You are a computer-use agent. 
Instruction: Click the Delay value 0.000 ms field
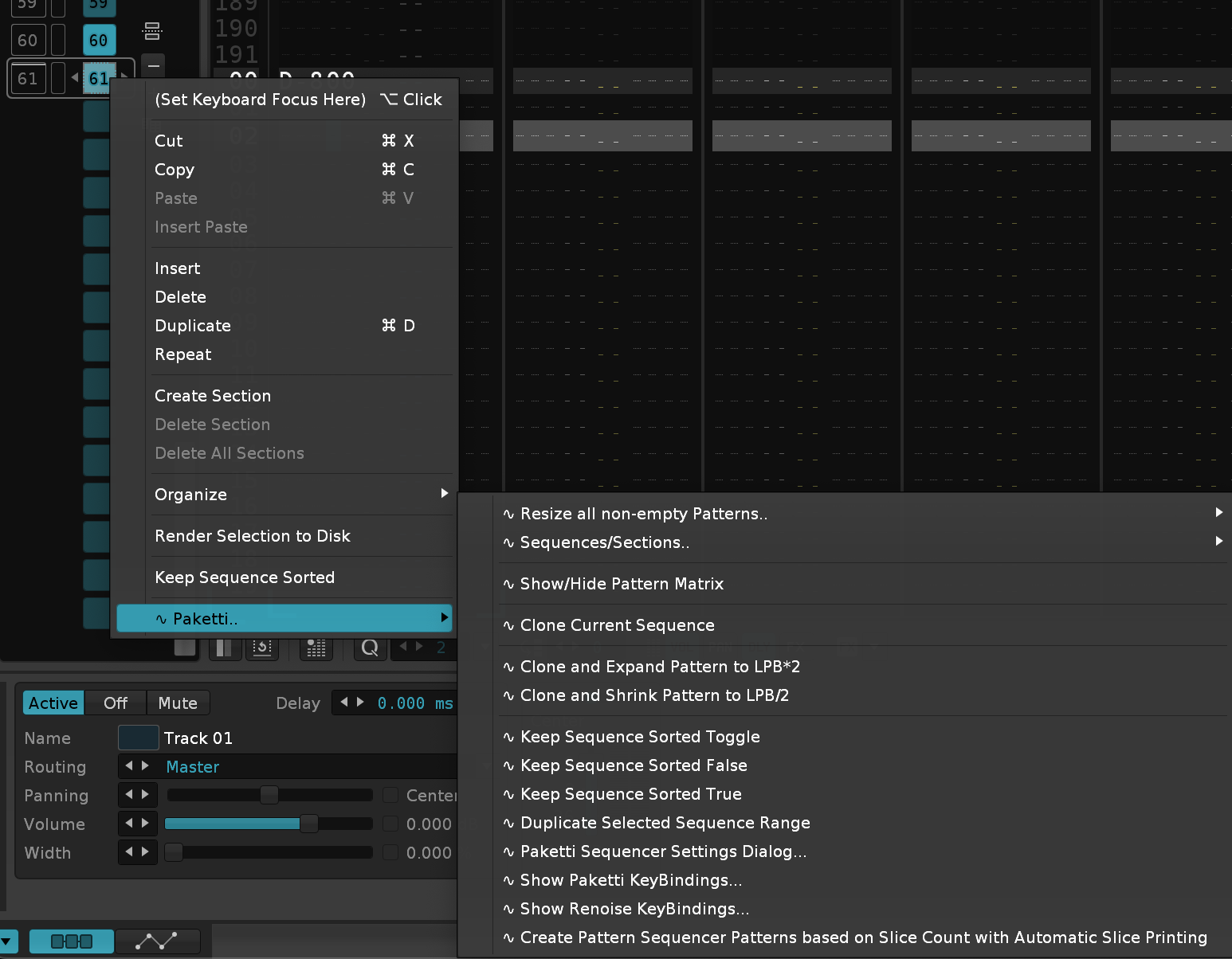point(414,703)
